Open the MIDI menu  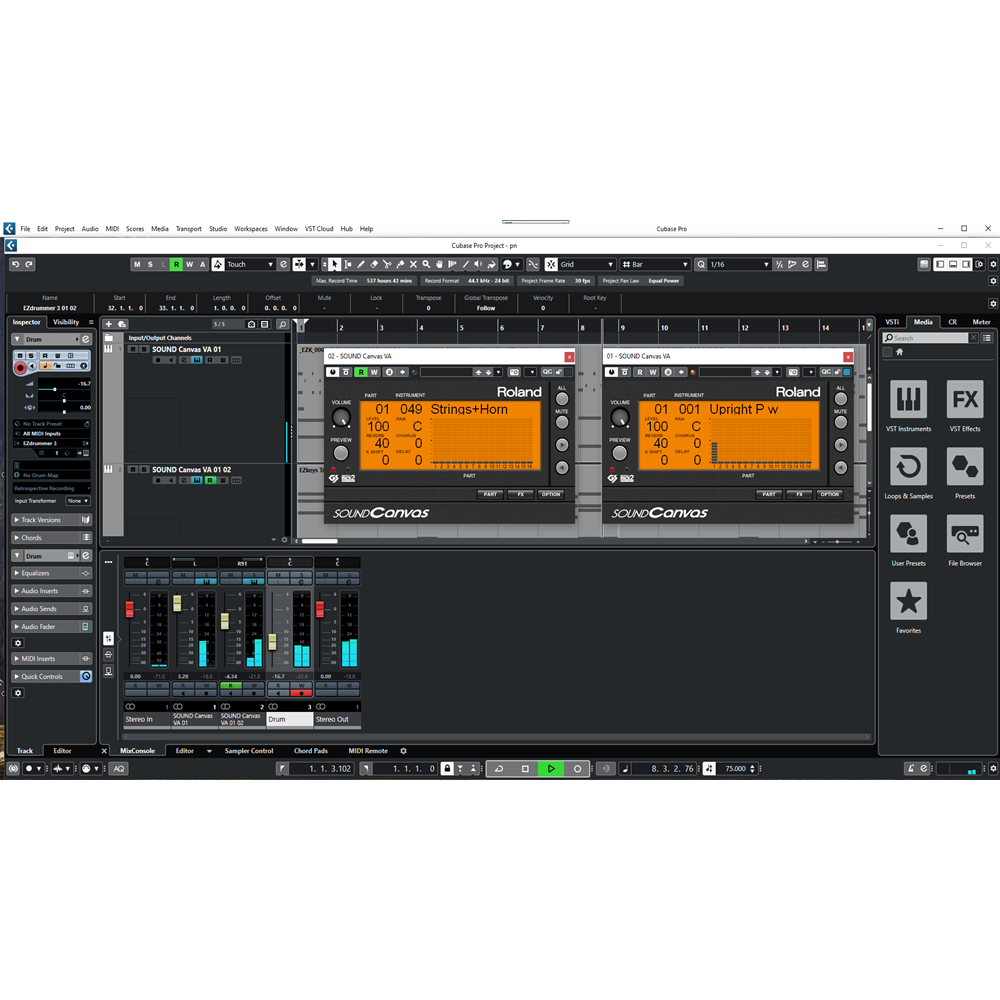click(x=112, y=228)
